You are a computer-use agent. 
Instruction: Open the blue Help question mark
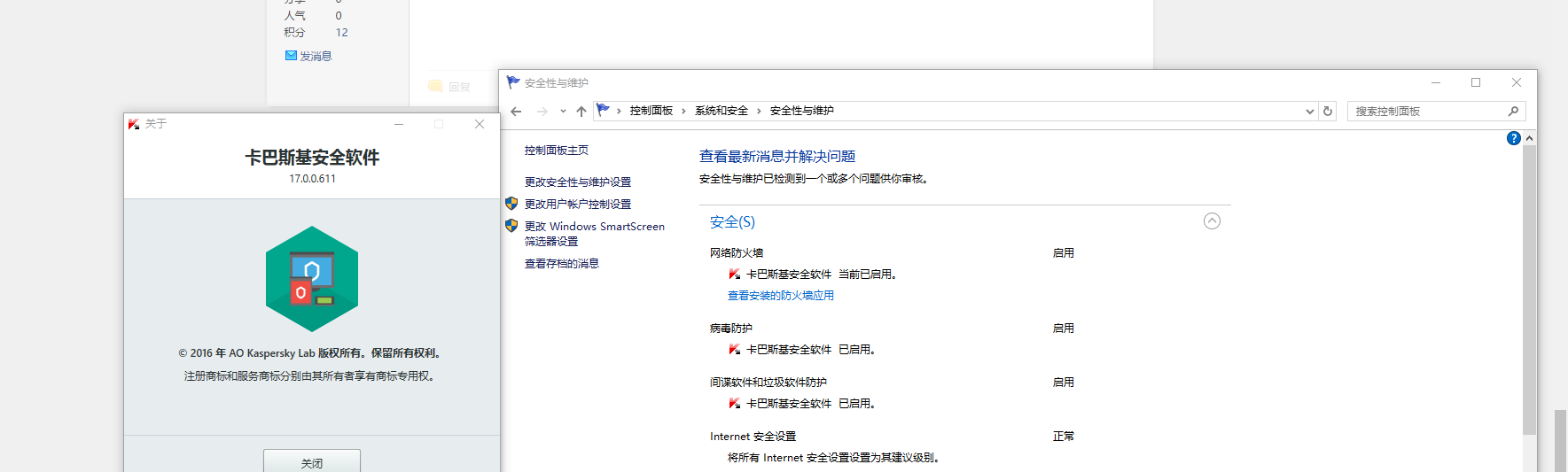coord(1514,138)
